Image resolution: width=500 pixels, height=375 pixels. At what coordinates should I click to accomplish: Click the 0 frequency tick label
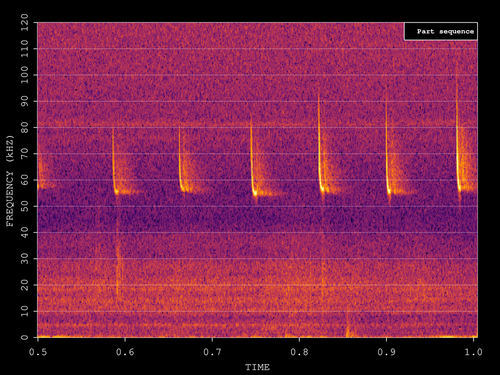(x=25, y=337)
